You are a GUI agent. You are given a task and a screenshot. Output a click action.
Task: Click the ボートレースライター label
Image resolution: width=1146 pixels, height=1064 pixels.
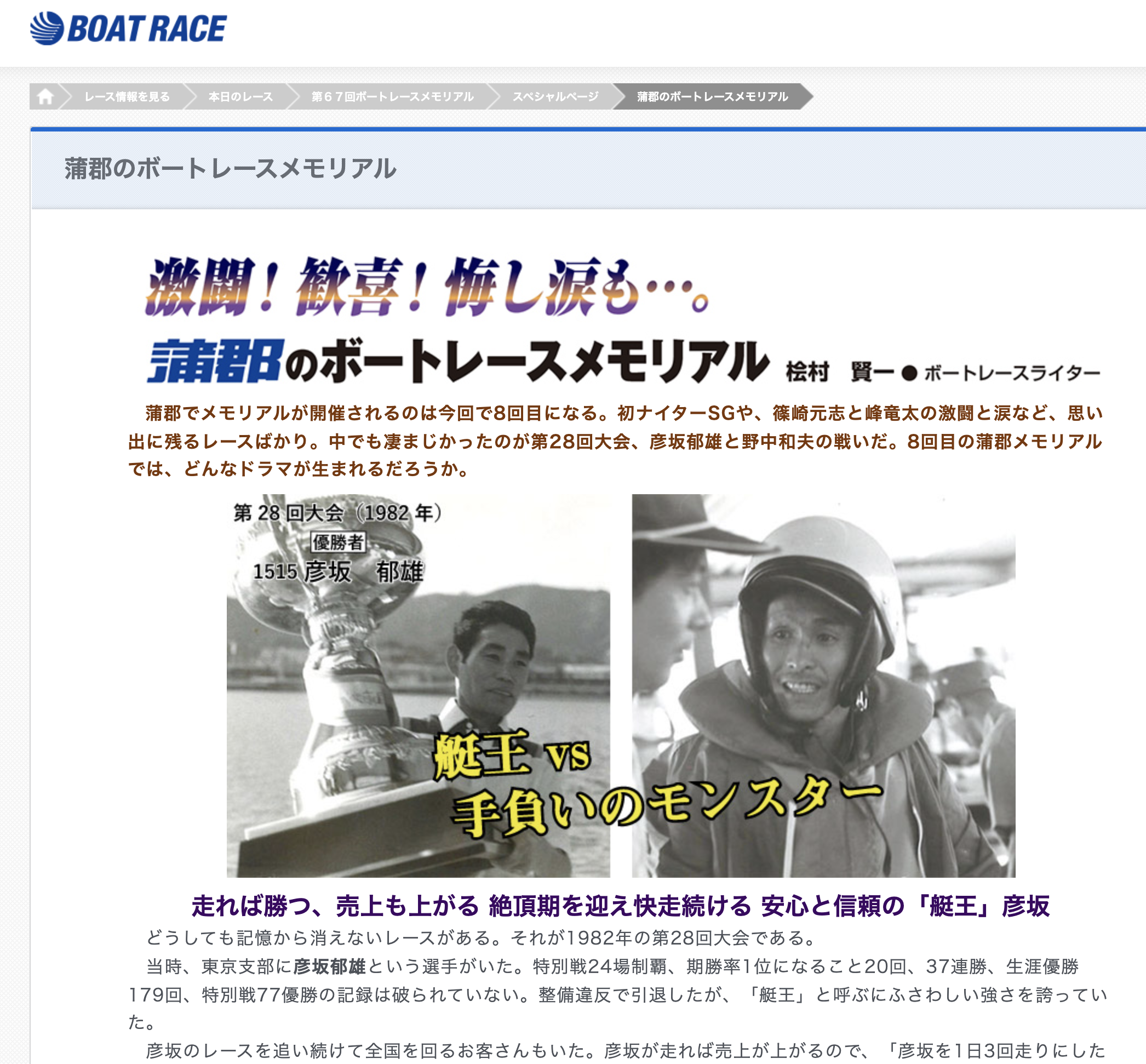click(x=1012, y=373)
